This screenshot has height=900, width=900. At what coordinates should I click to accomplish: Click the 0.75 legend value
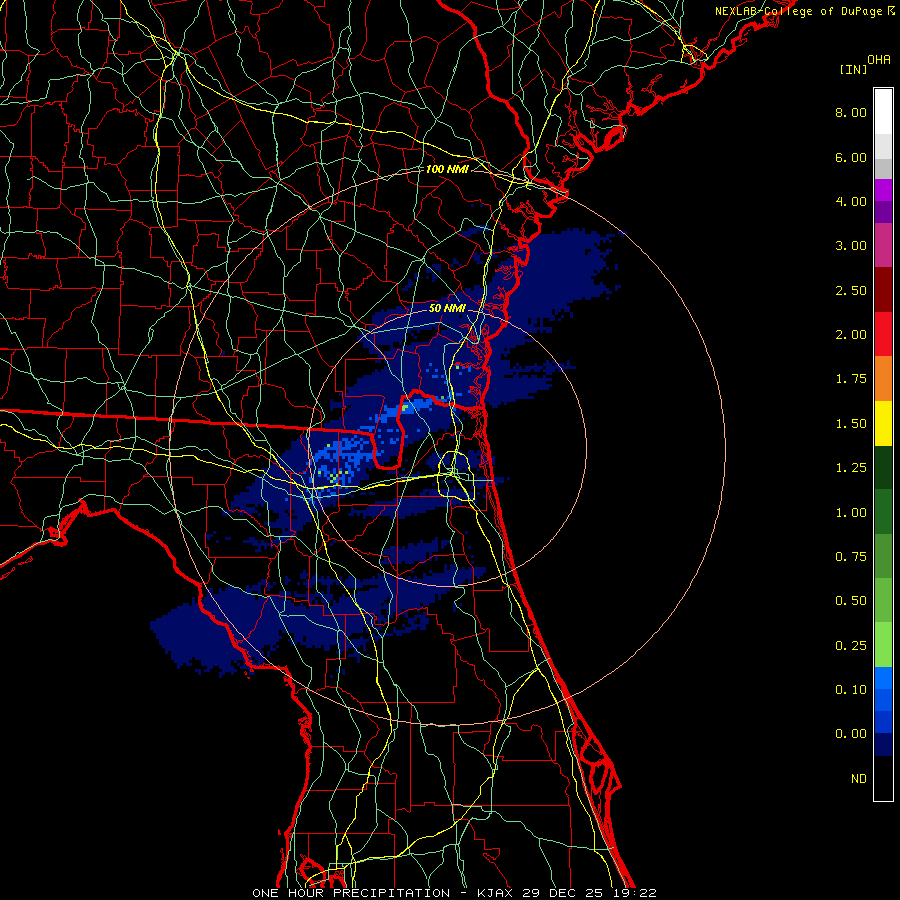pyautogui.click(x=851, y=557)
